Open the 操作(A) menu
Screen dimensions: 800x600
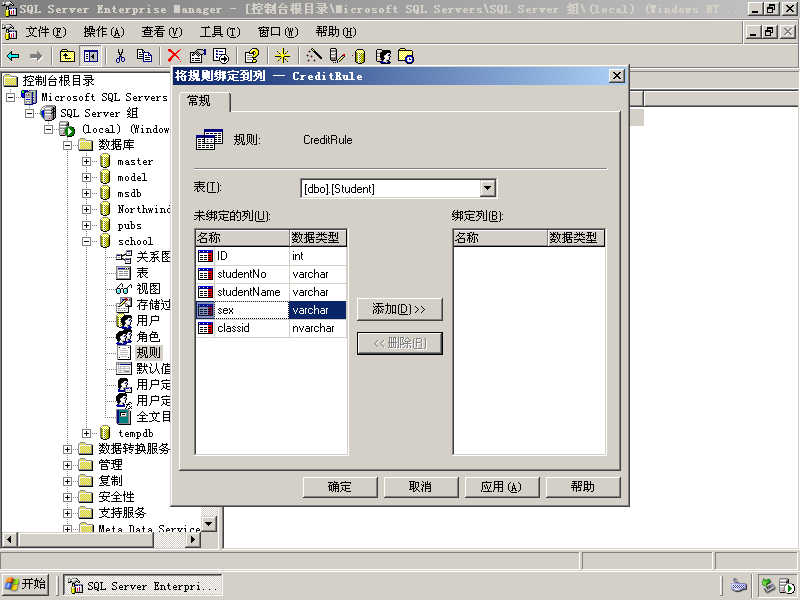(x=104, y=32)
